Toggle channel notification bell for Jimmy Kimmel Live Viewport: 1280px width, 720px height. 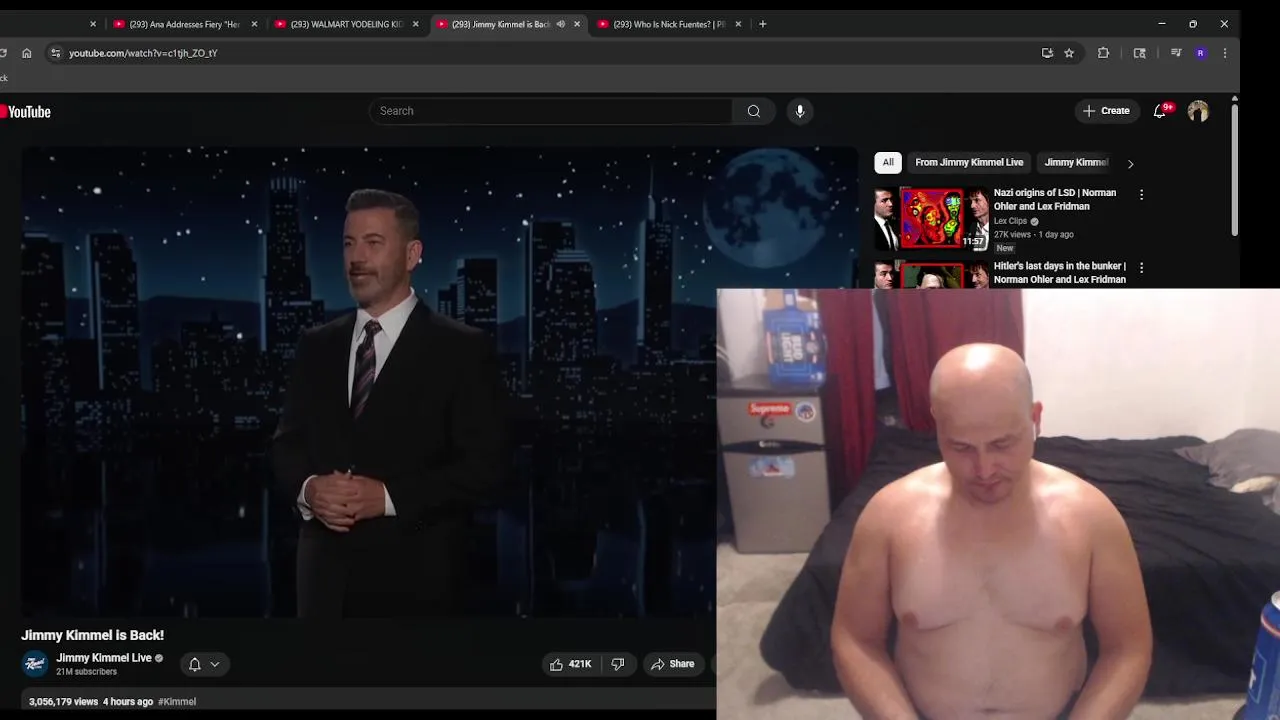pyautogui.click(x=195, y=664)
